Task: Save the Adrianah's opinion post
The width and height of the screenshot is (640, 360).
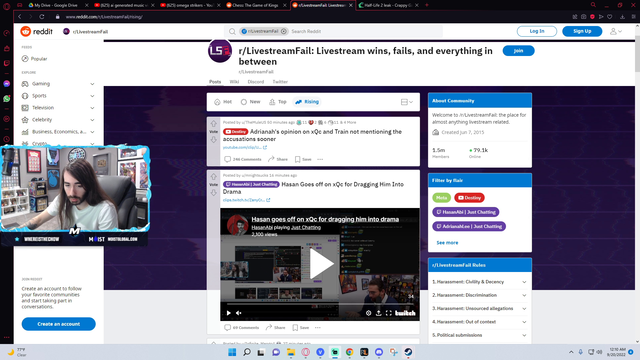Action: tap(303, 159)
